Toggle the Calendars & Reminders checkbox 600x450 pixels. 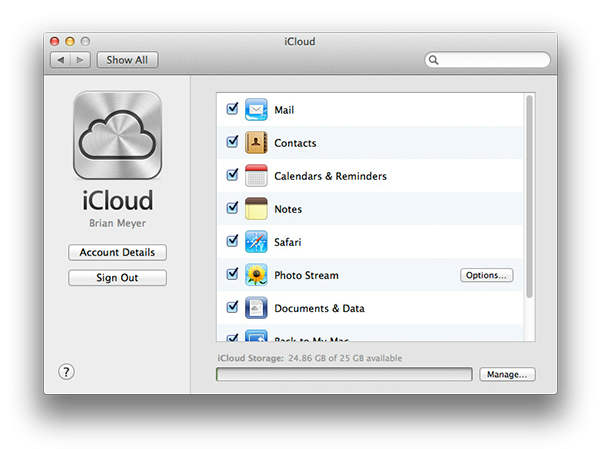tap(232, 175)
